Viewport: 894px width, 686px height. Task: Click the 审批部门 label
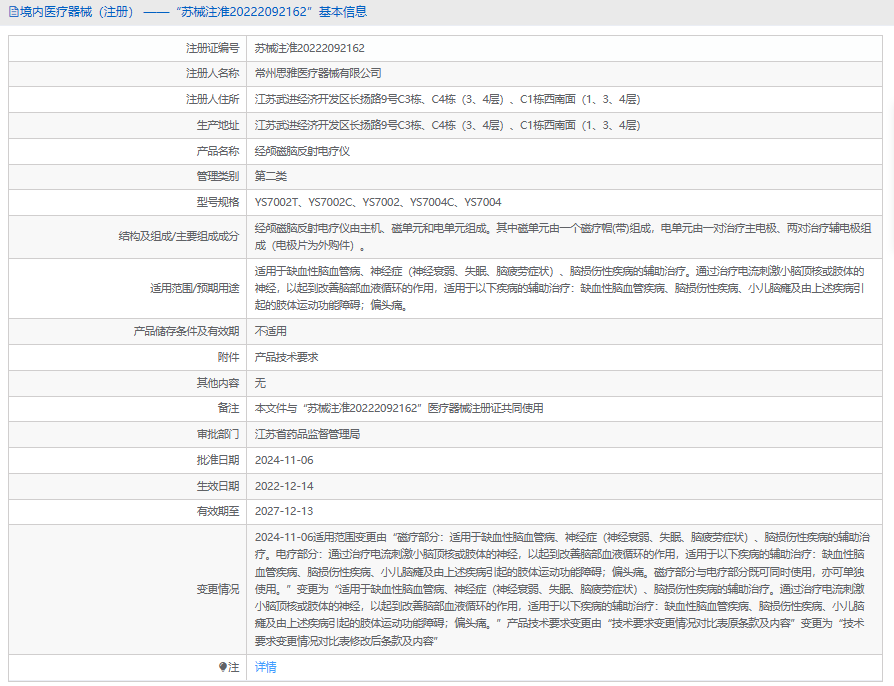coord(218,435)
